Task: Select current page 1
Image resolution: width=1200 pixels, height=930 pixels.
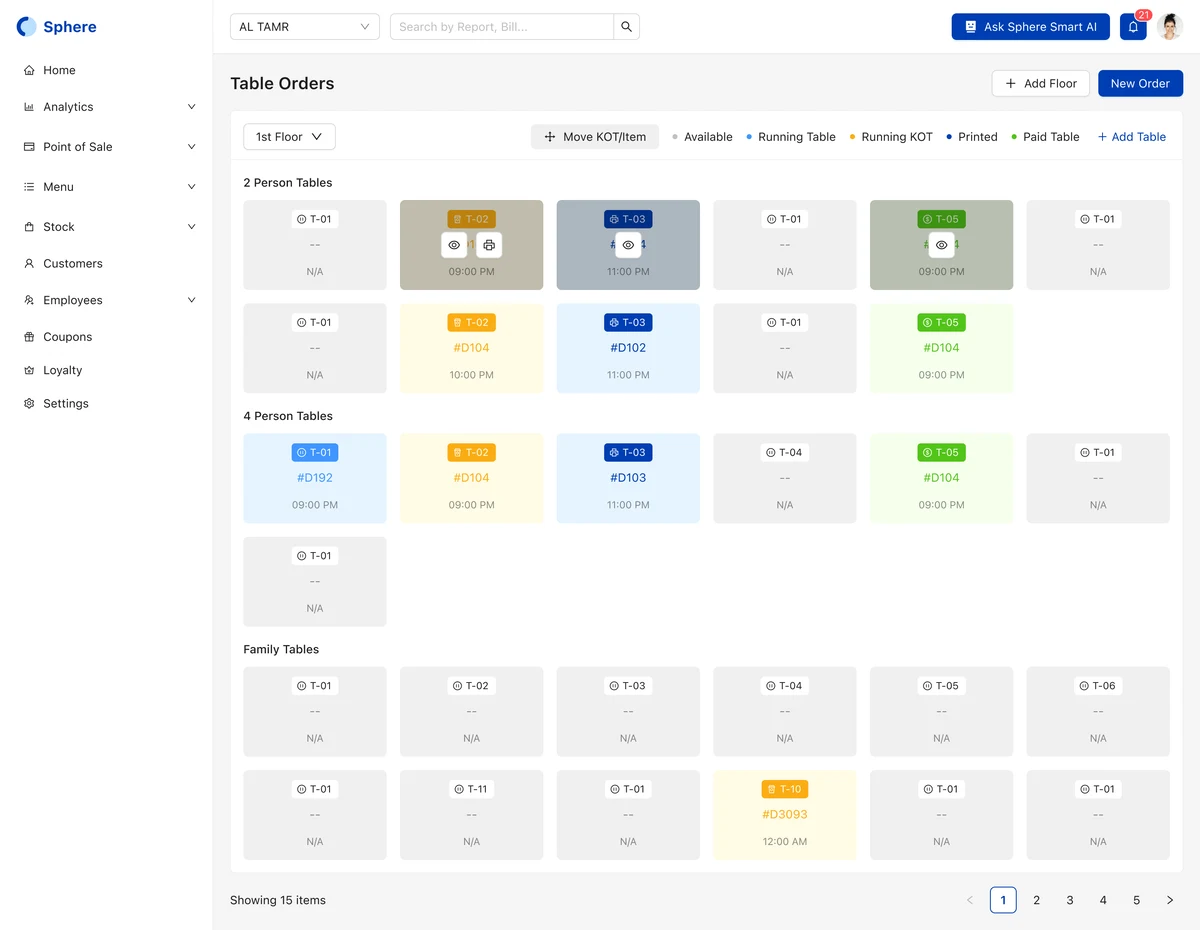Action: (1003, 900)
